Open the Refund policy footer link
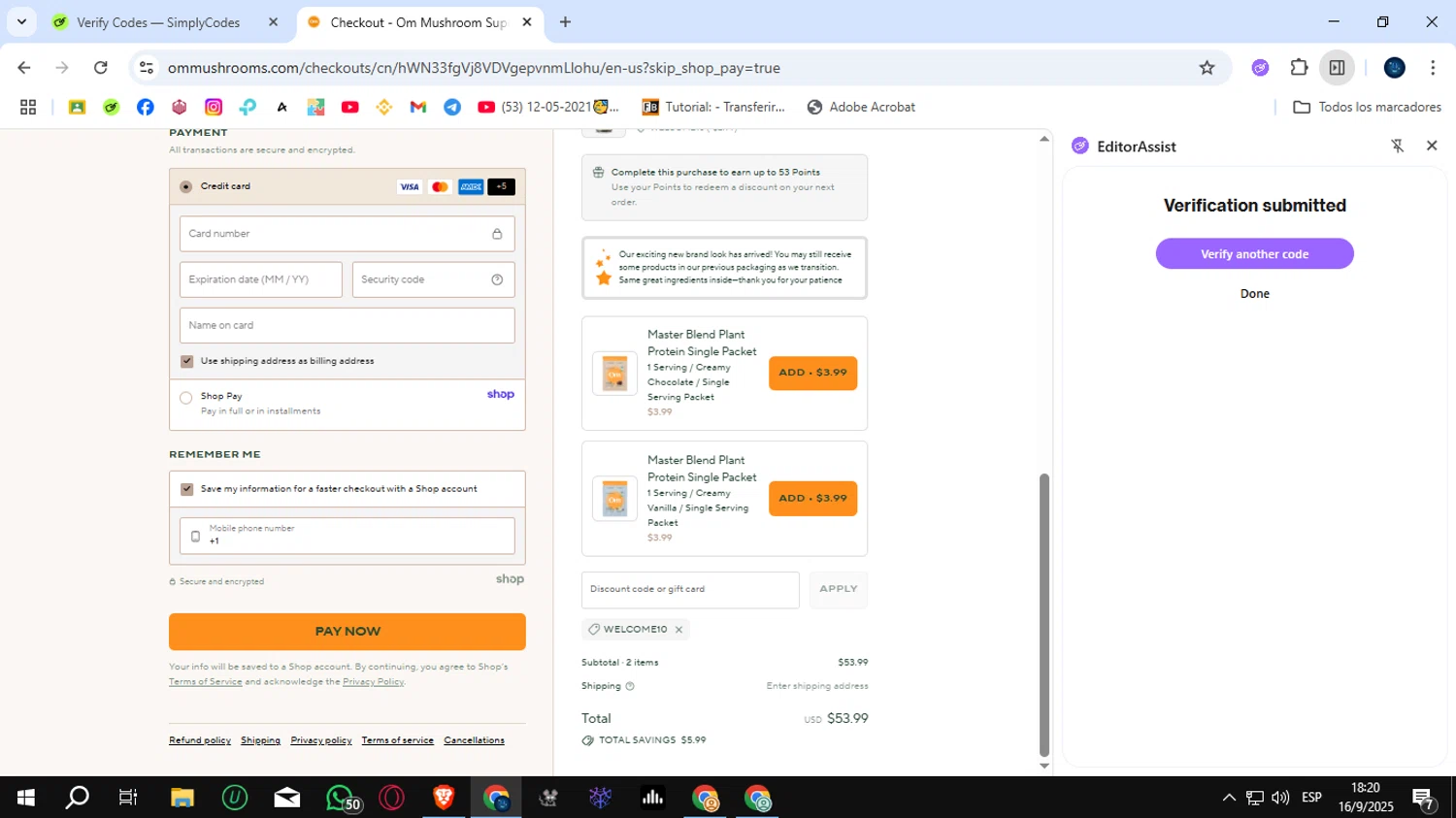1456x818 pixels. pyautogui.click(x=200, y=740)
